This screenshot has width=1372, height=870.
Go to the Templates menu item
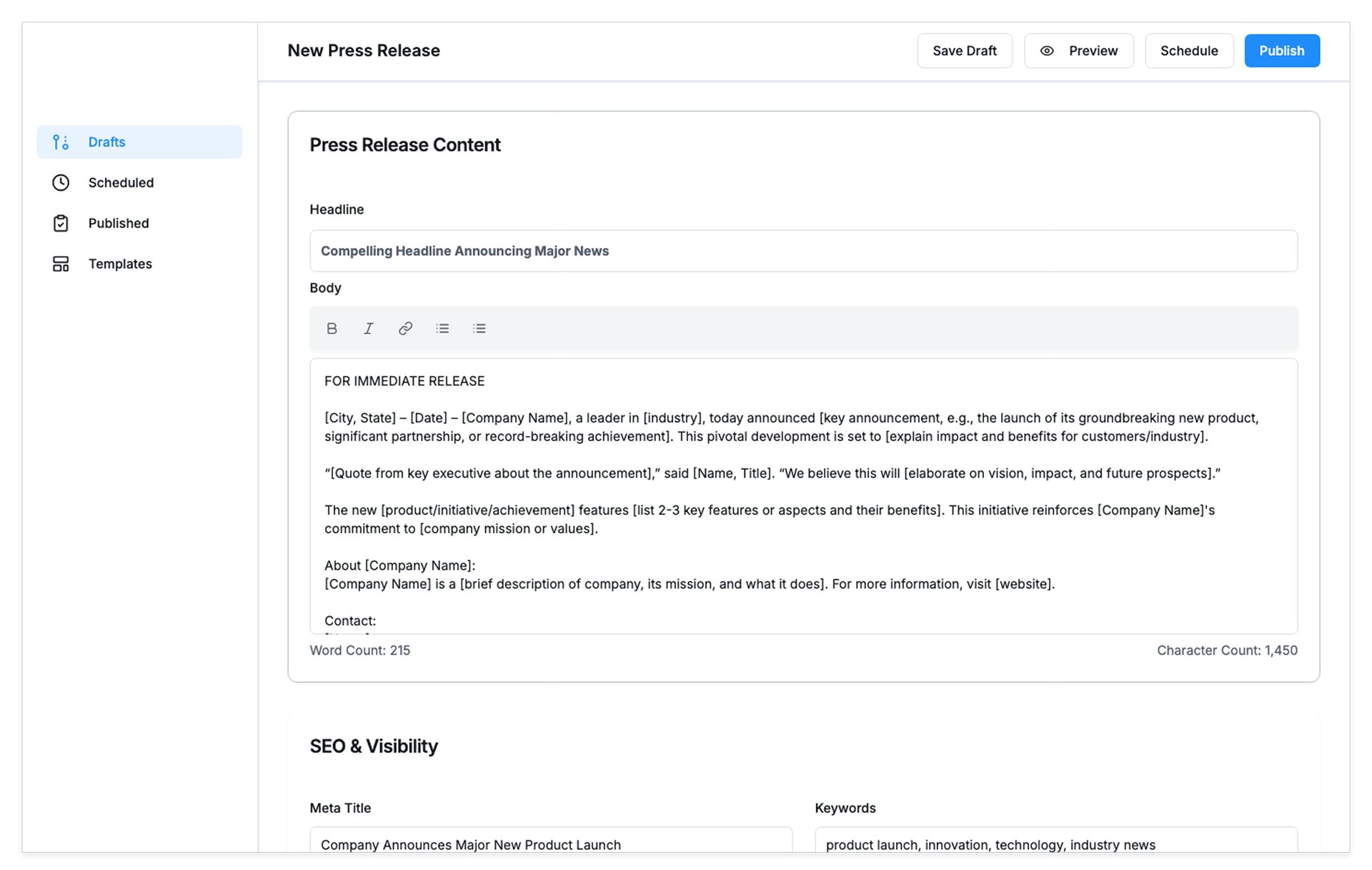(x=120, y=264)
